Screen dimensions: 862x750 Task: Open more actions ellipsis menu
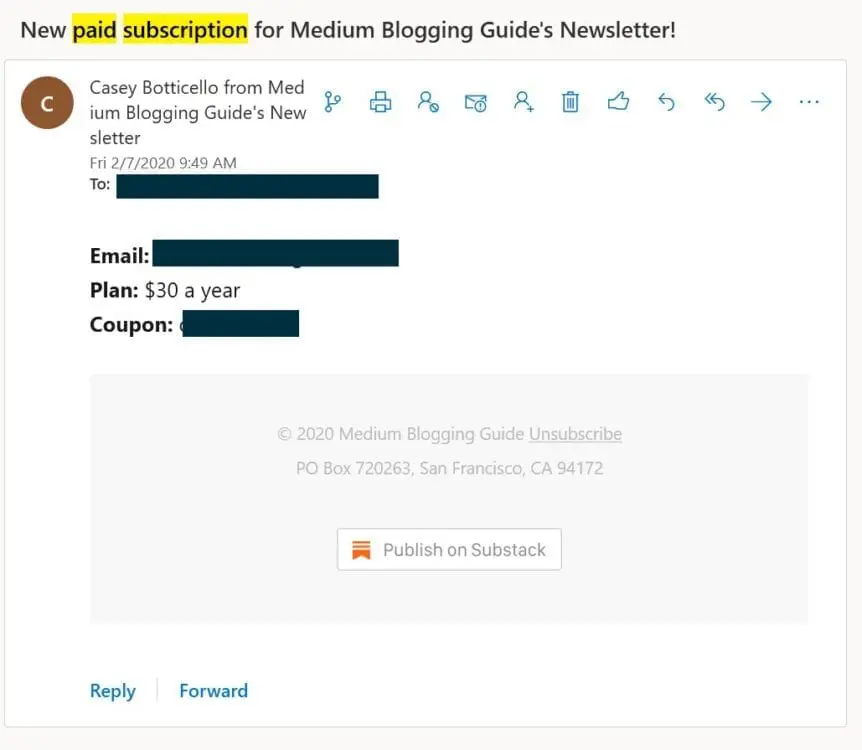point(809,102)
